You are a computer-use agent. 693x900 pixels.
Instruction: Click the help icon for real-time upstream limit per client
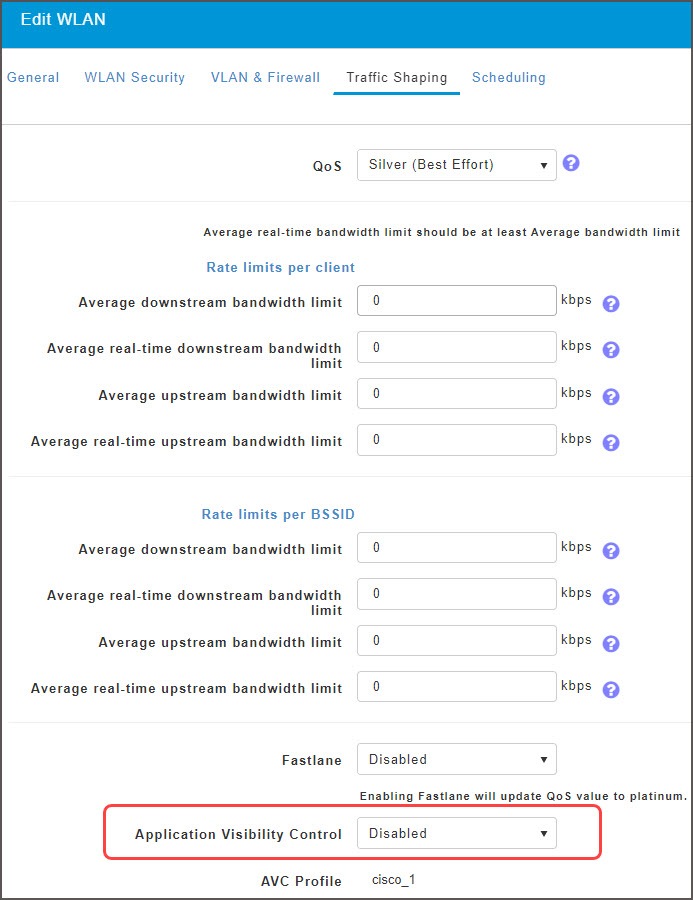click(x=611, y=442)
